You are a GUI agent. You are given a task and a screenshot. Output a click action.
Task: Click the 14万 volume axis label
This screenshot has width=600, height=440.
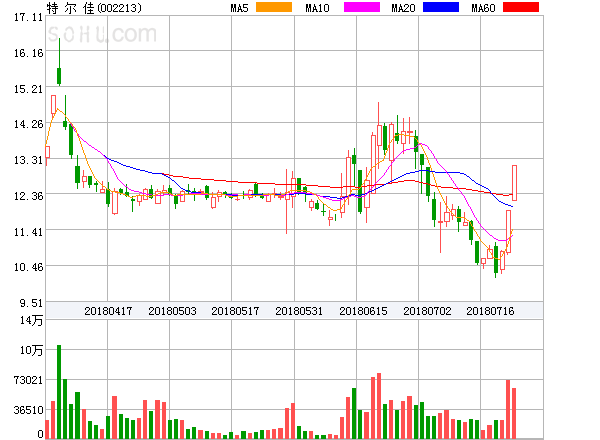(x=31, y=320)
